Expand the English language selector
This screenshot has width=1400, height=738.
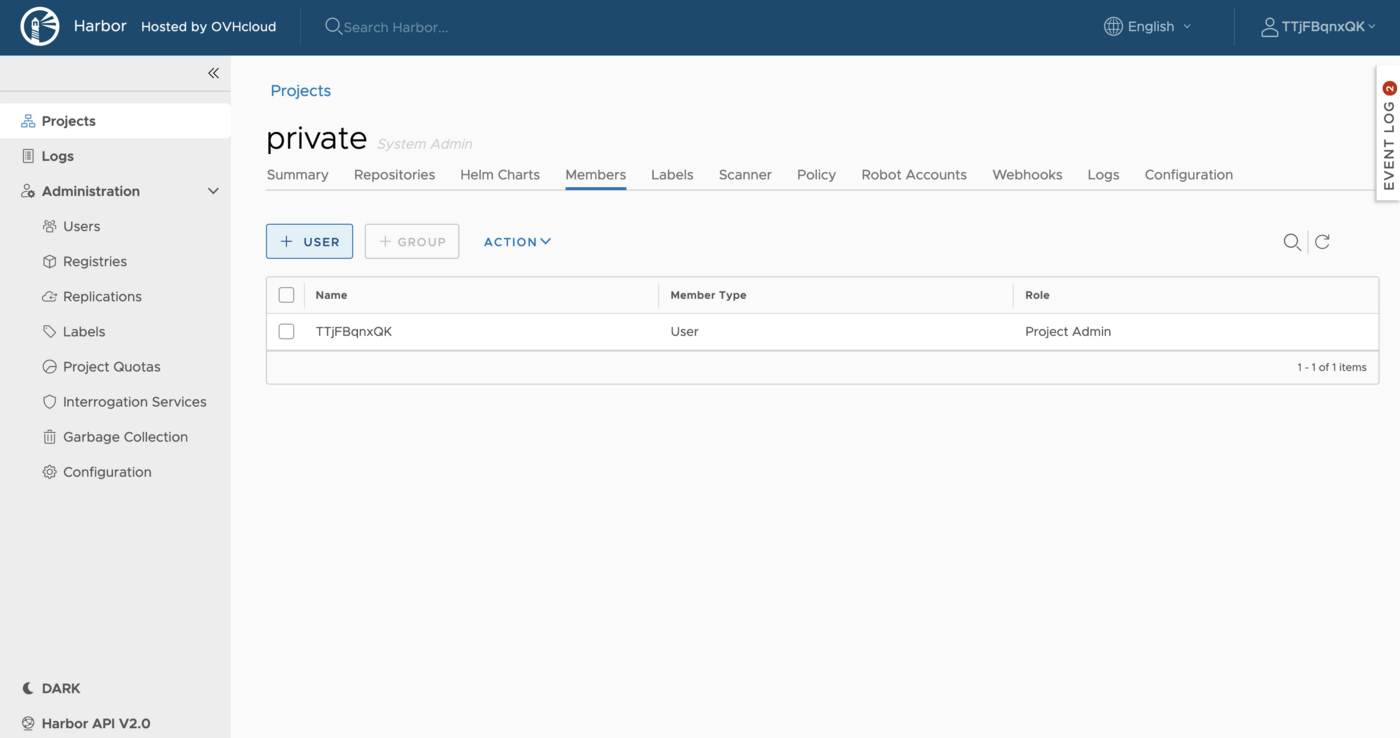[x=1147, y=26]
